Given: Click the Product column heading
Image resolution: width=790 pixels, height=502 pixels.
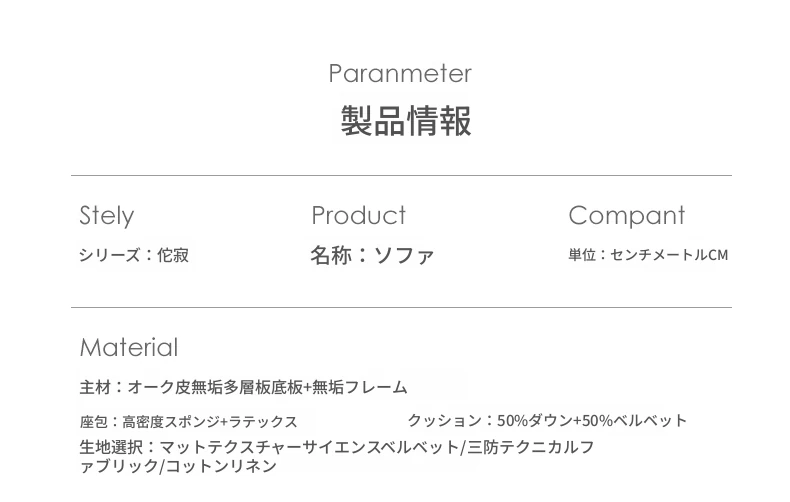Looking at the screenshot, I should click(x=359, y=215).
